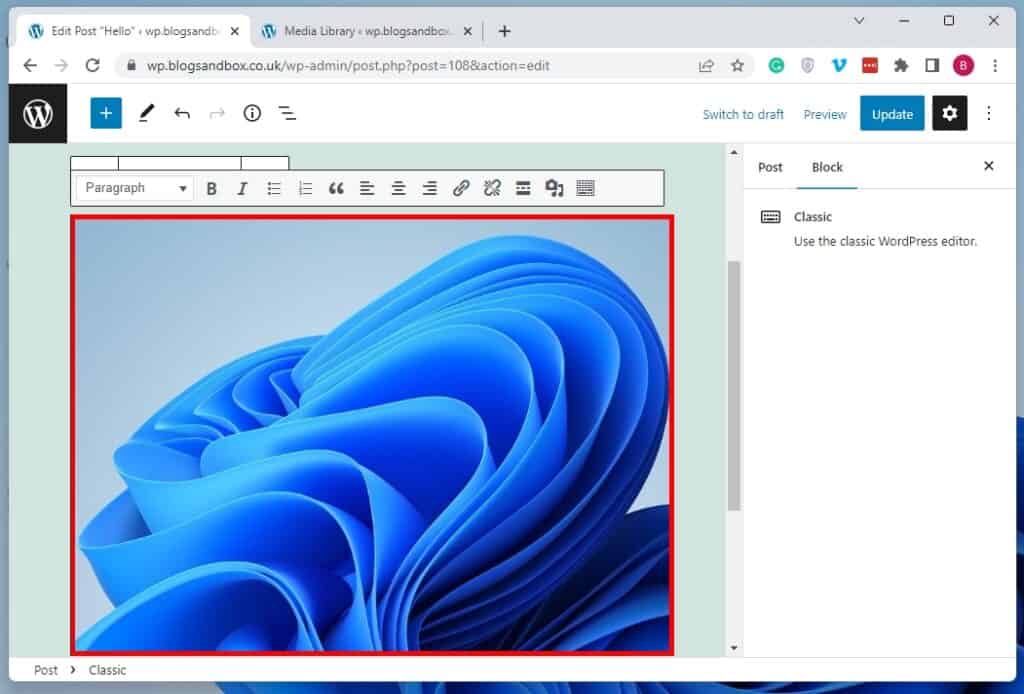Image resolution: width=1024 pixels, height=694 pixels.
Task: Click Post in the bottom breadcrumb
Action: pos(46,670)
